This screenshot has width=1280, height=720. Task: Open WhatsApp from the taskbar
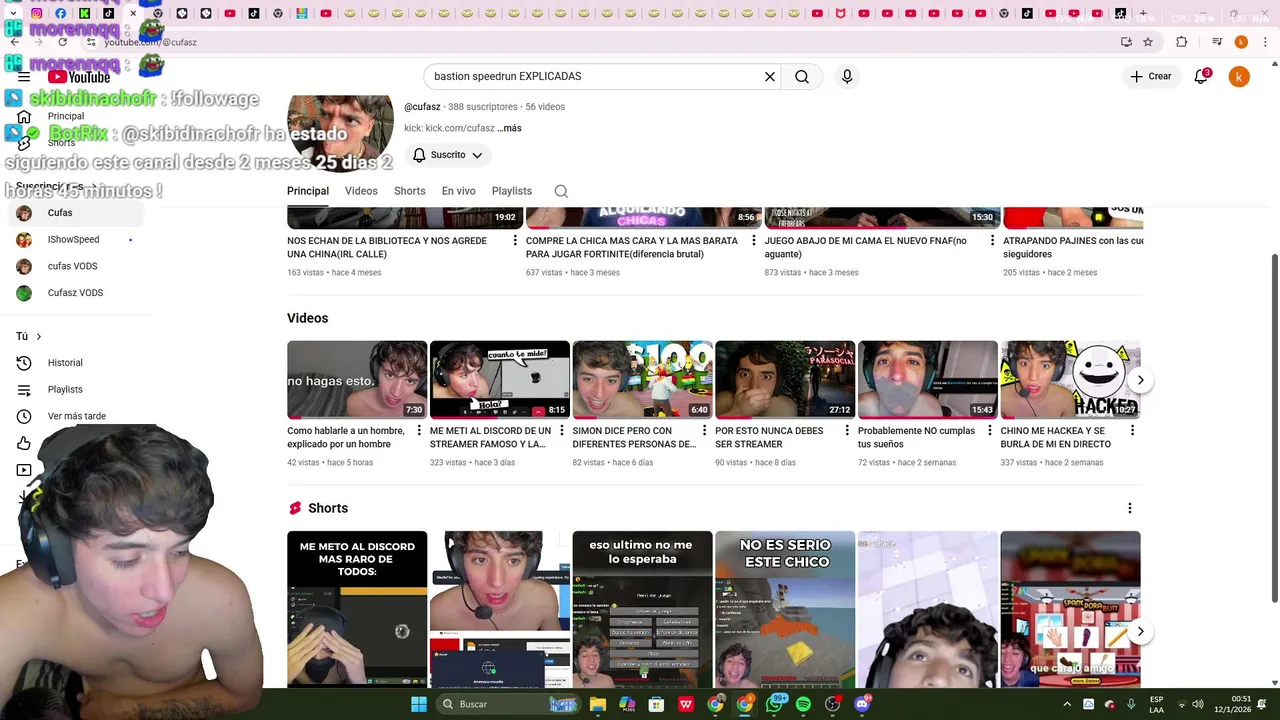774,704
